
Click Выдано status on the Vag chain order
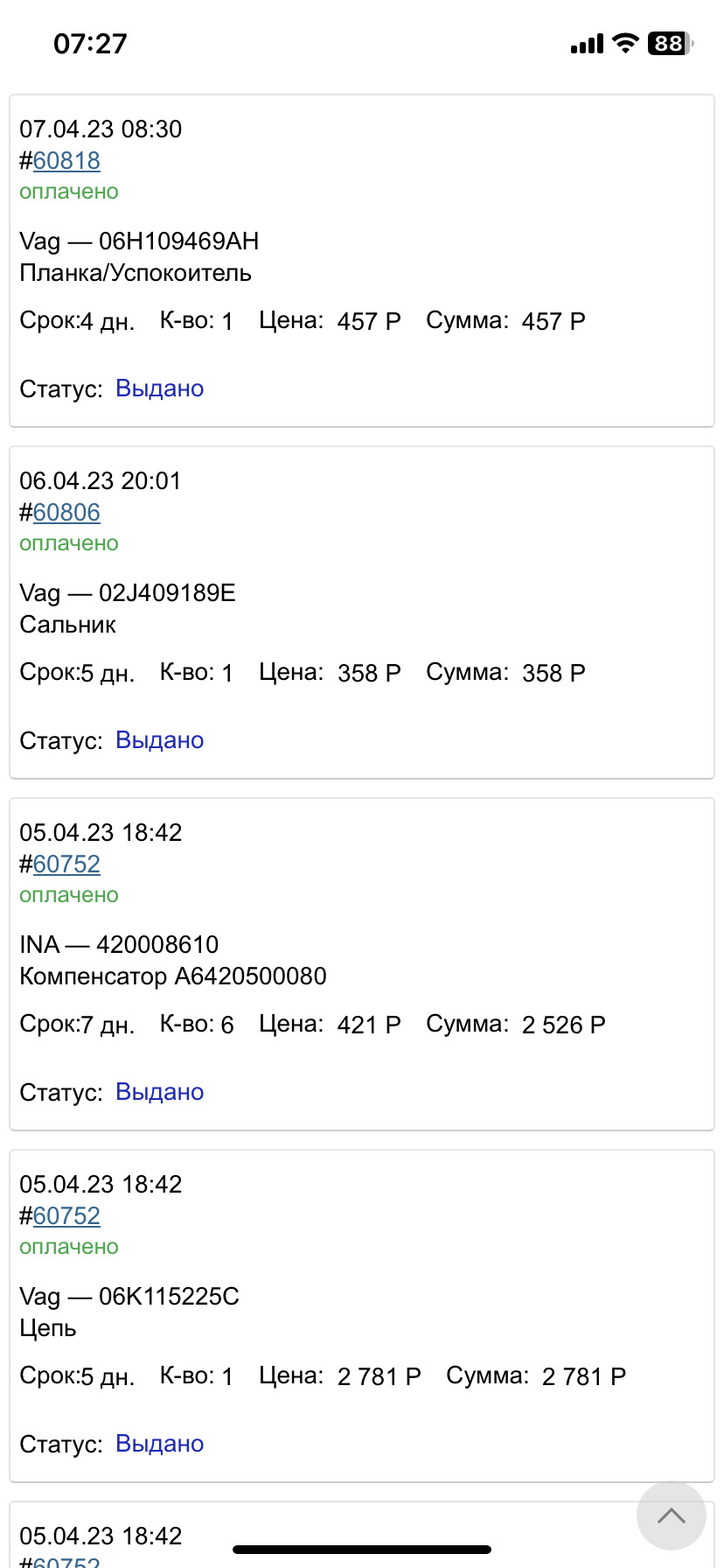pos(159,1443)
